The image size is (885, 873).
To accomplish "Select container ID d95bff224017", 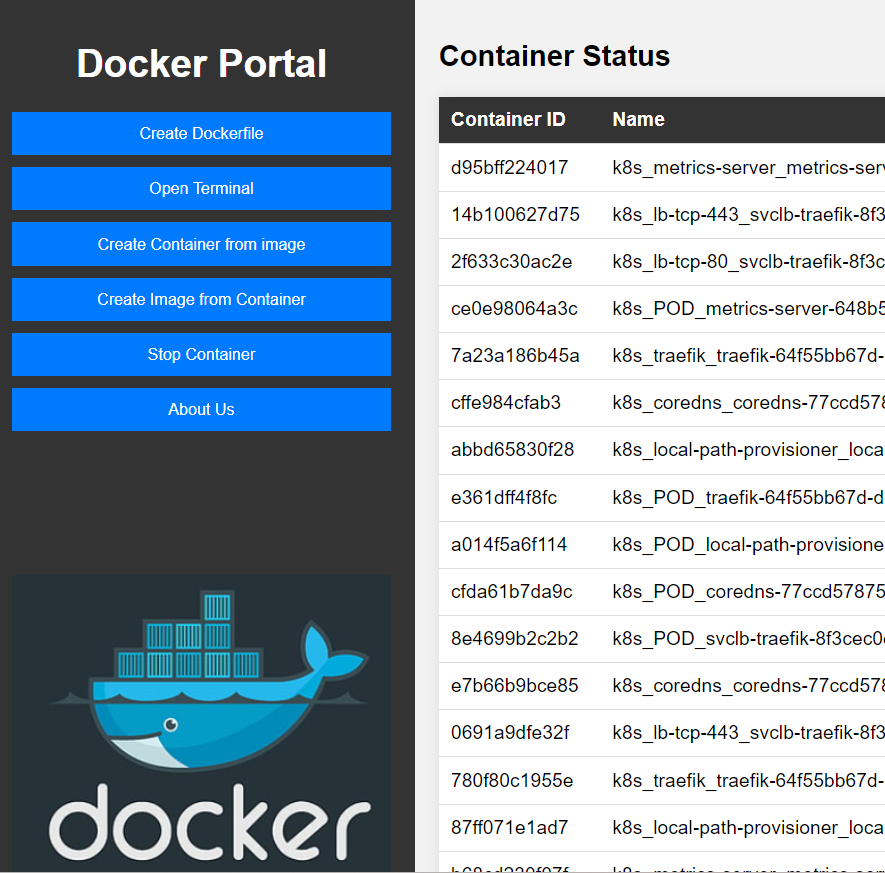I will click(x=509, y=168).
